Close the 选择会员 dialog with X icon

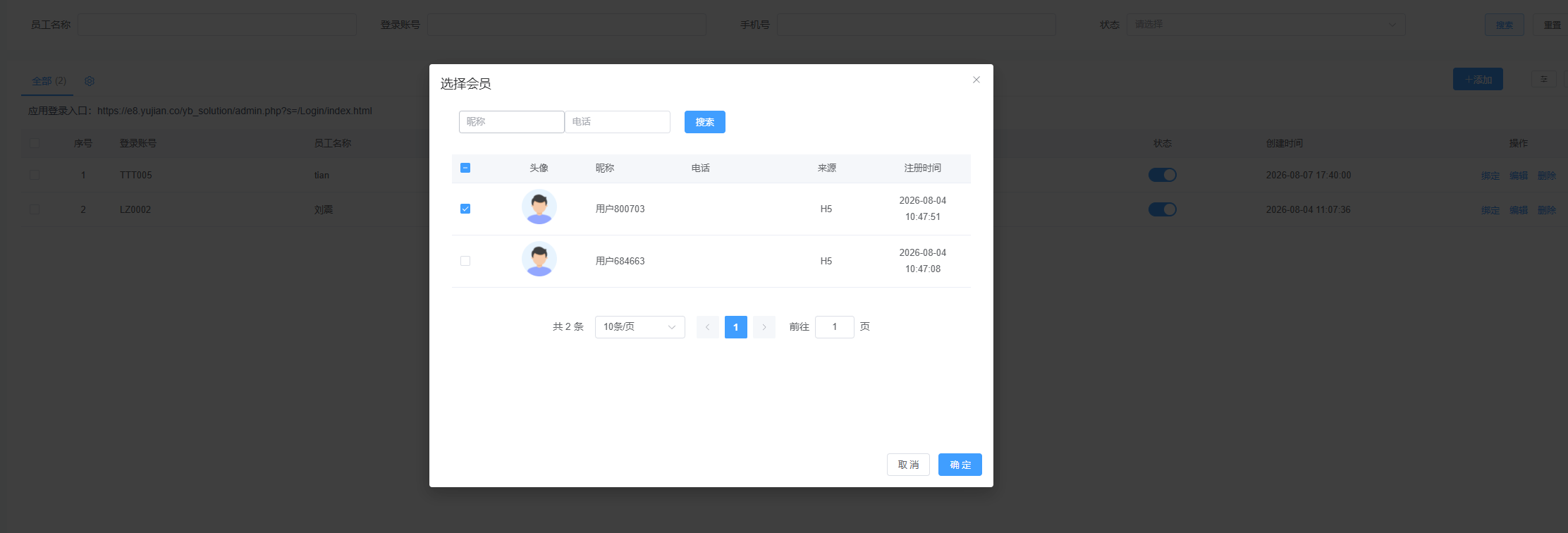976,80
